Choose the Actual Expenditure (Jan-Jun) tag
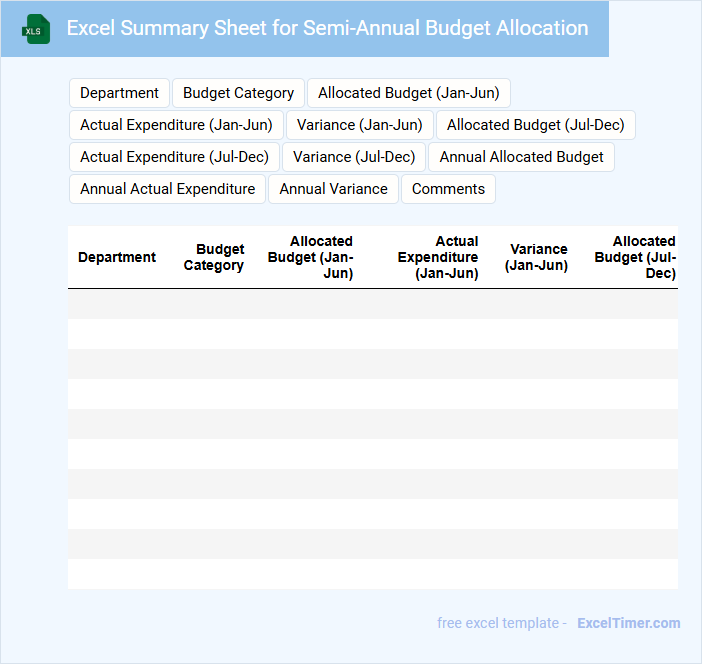Screen dimensions: 702x664 coord(176,125)
